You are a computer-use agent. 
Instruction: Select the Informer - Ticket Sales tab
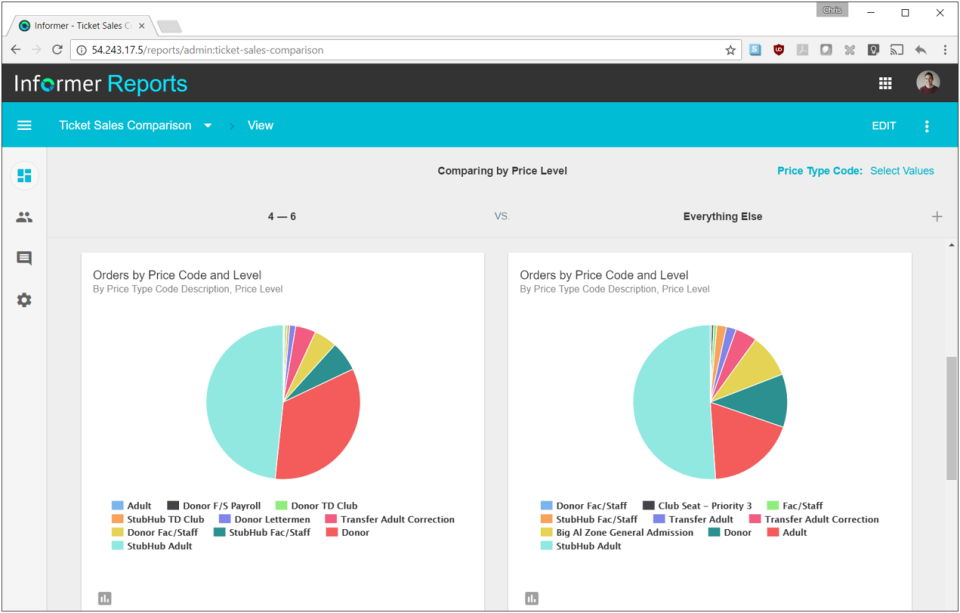[x=82, y=26]
